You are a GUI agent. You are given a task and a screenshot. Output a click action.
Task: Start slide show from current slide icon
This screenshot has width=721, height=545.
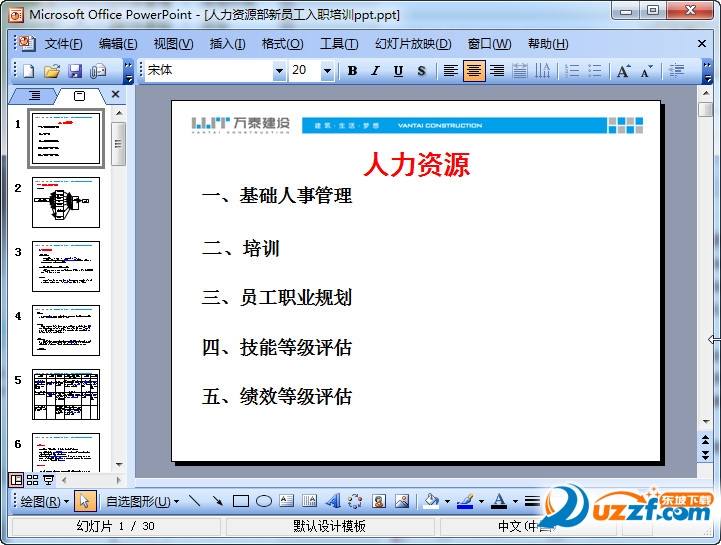point(48,480)
